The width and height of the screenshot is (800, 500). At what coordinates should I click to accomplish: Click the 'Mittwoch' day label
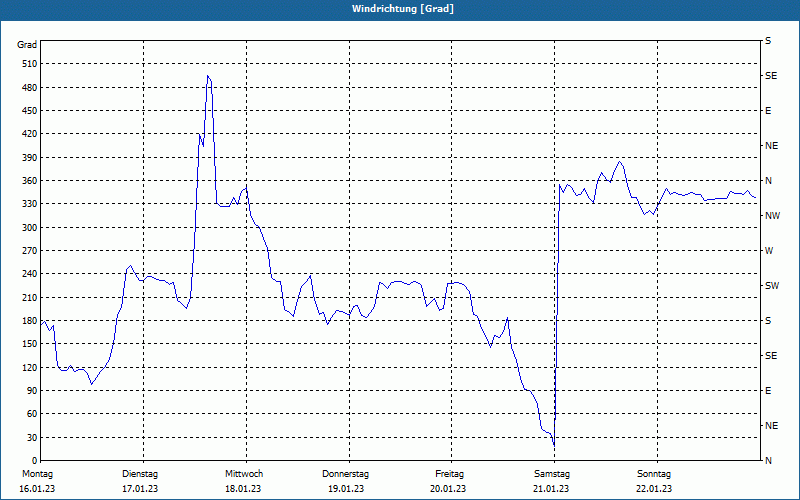coord(244,474)
